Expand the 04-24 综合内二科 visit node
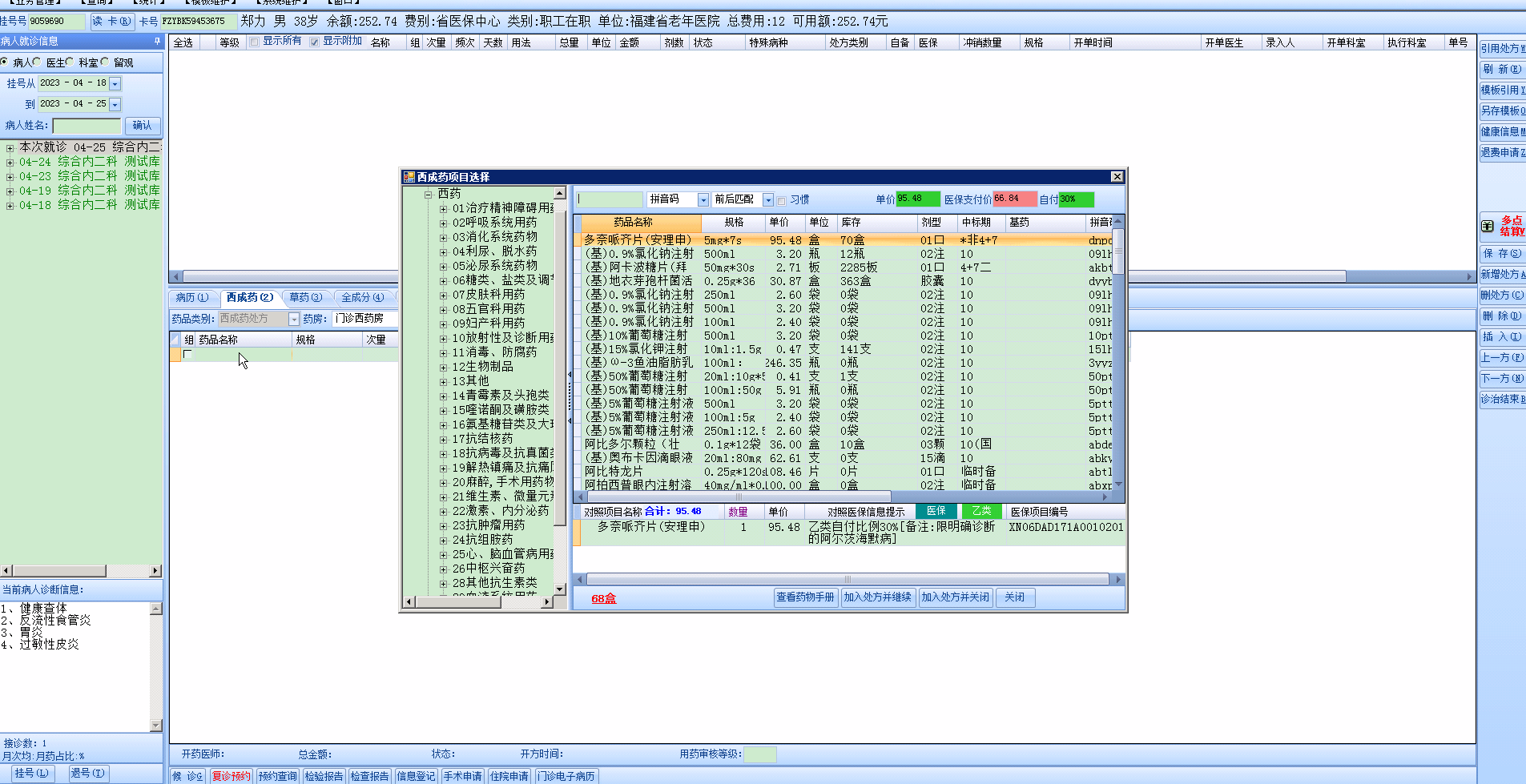This screenshot has height=784, width=1526. [x=10, y=162]
